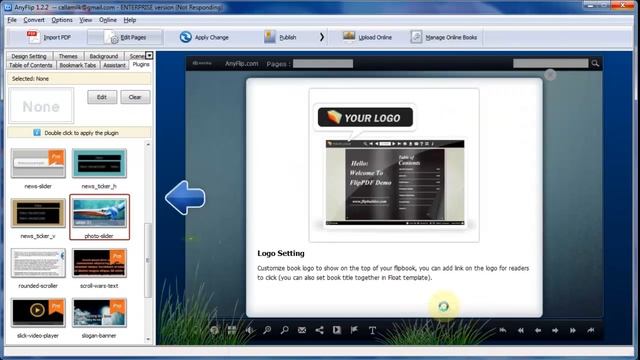The height and width of the screenshot is (360, 640).
Task: Click the AnyFlip.com link in flipbook header
Action: pyautogui.click(x=241, y=64)
